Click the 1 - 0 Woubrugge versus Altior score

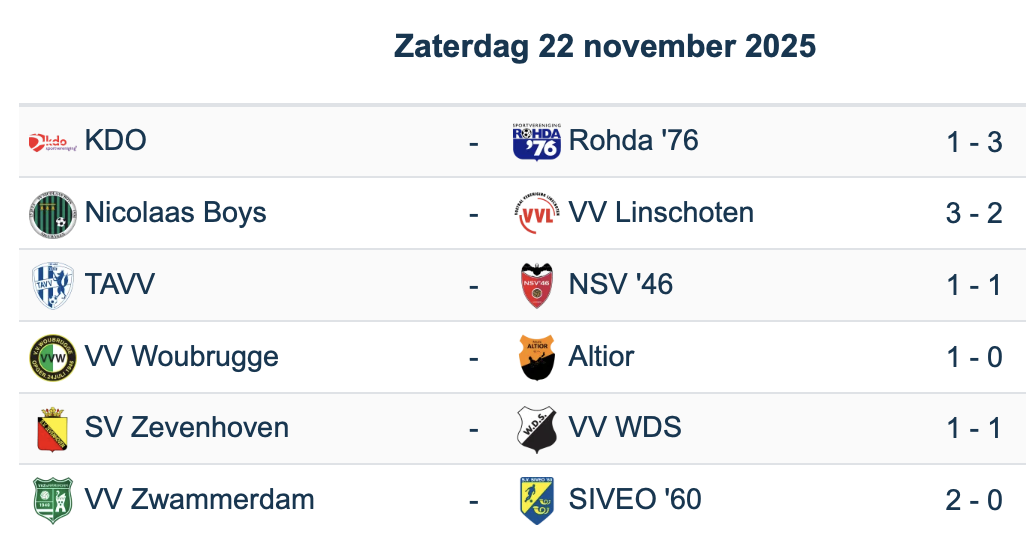click(974, 357)
